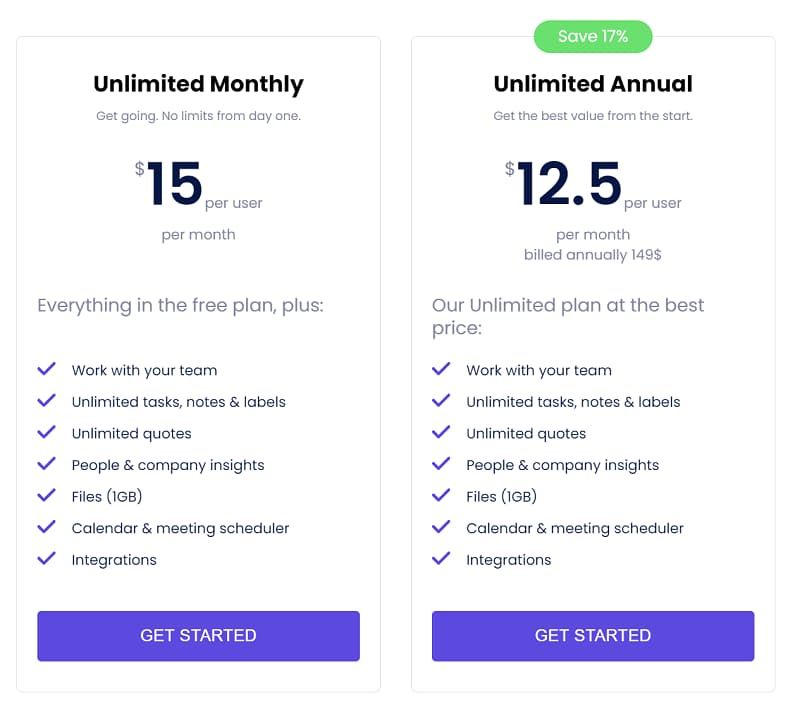
Task: Click the Unlimited Monthly heading
Action: click(197, 84)
